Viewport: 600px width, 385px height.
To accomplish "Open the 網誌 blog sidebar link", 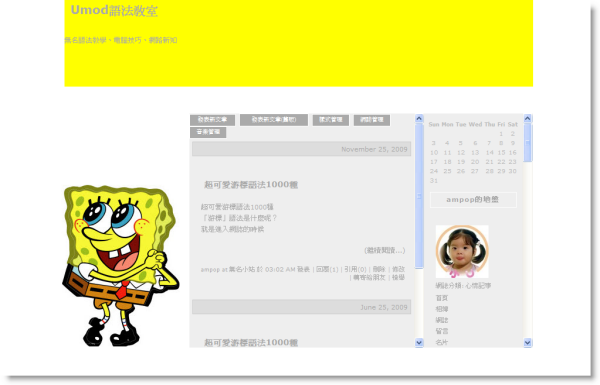I will 442,320.
